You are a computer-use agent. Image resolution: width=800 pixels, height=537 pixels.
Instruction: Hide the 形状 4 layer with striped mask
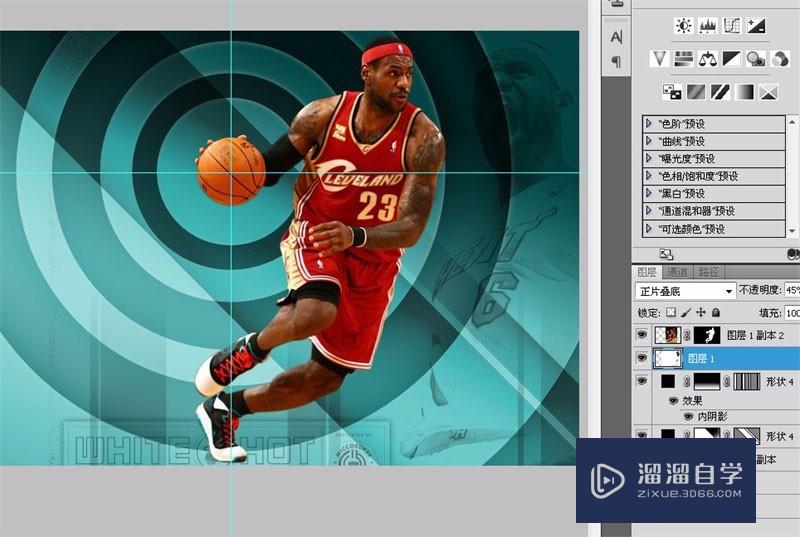642,381
